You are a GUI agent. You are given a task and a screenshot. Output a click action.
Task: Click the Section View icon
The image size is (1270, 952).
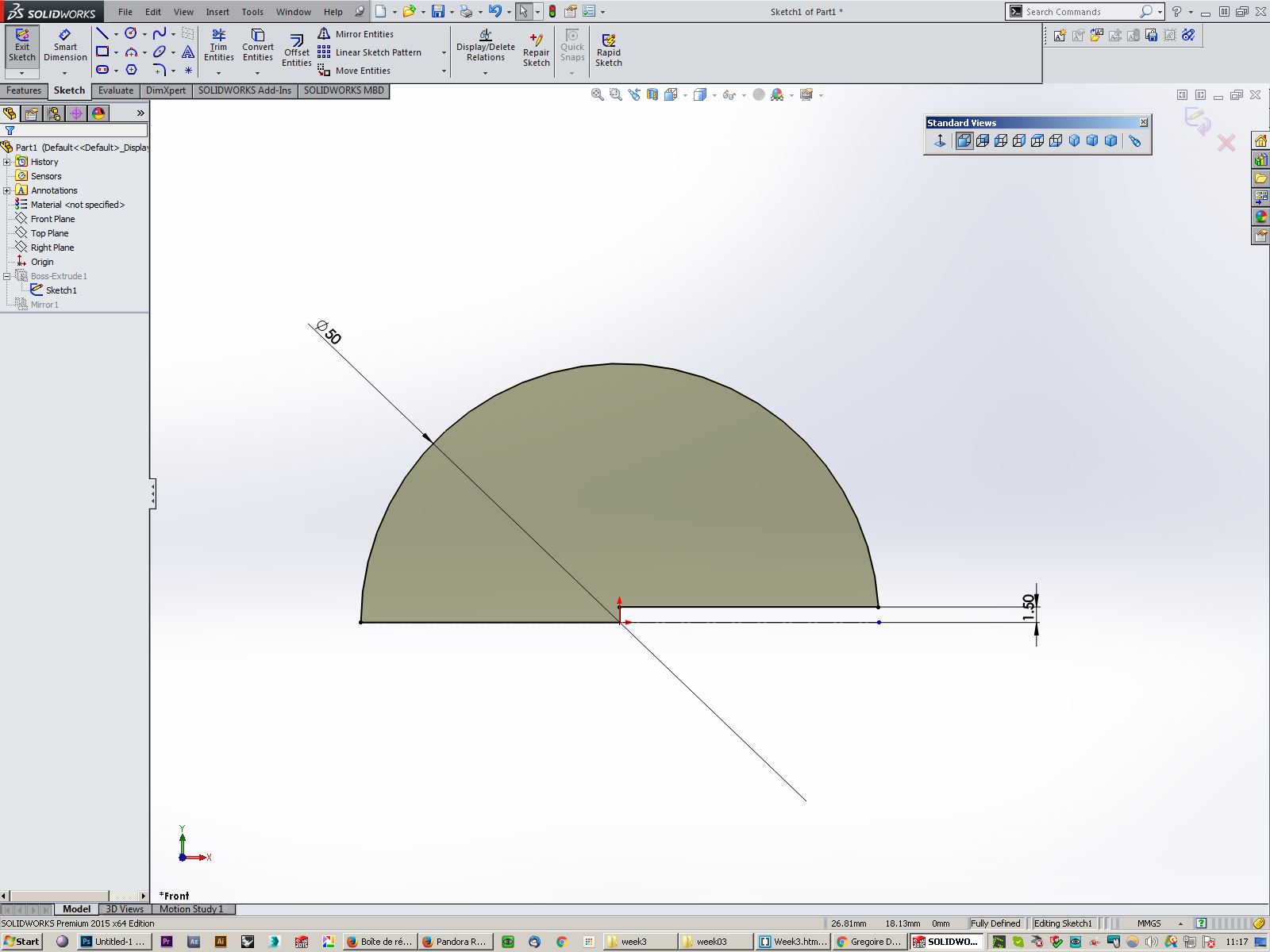click(652, 94)
